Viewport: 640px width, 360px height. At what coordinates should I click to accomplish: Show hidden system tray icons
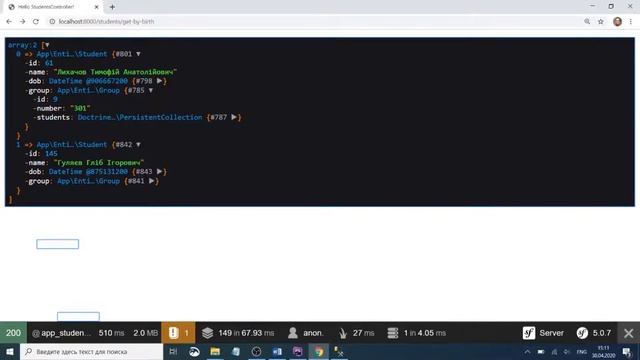527,351
